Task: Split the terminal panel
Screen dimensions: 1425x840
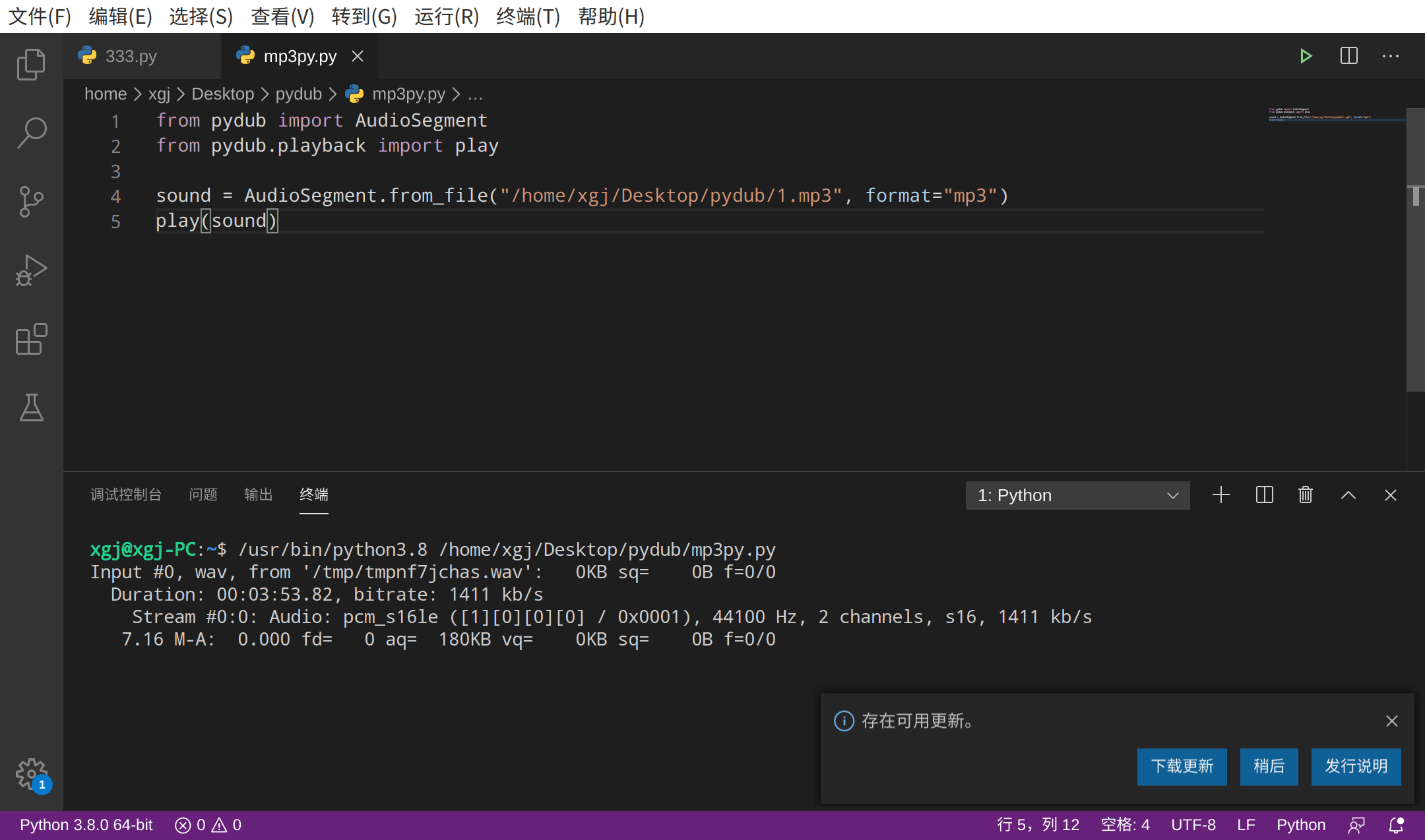Action: coord(1264,495)
